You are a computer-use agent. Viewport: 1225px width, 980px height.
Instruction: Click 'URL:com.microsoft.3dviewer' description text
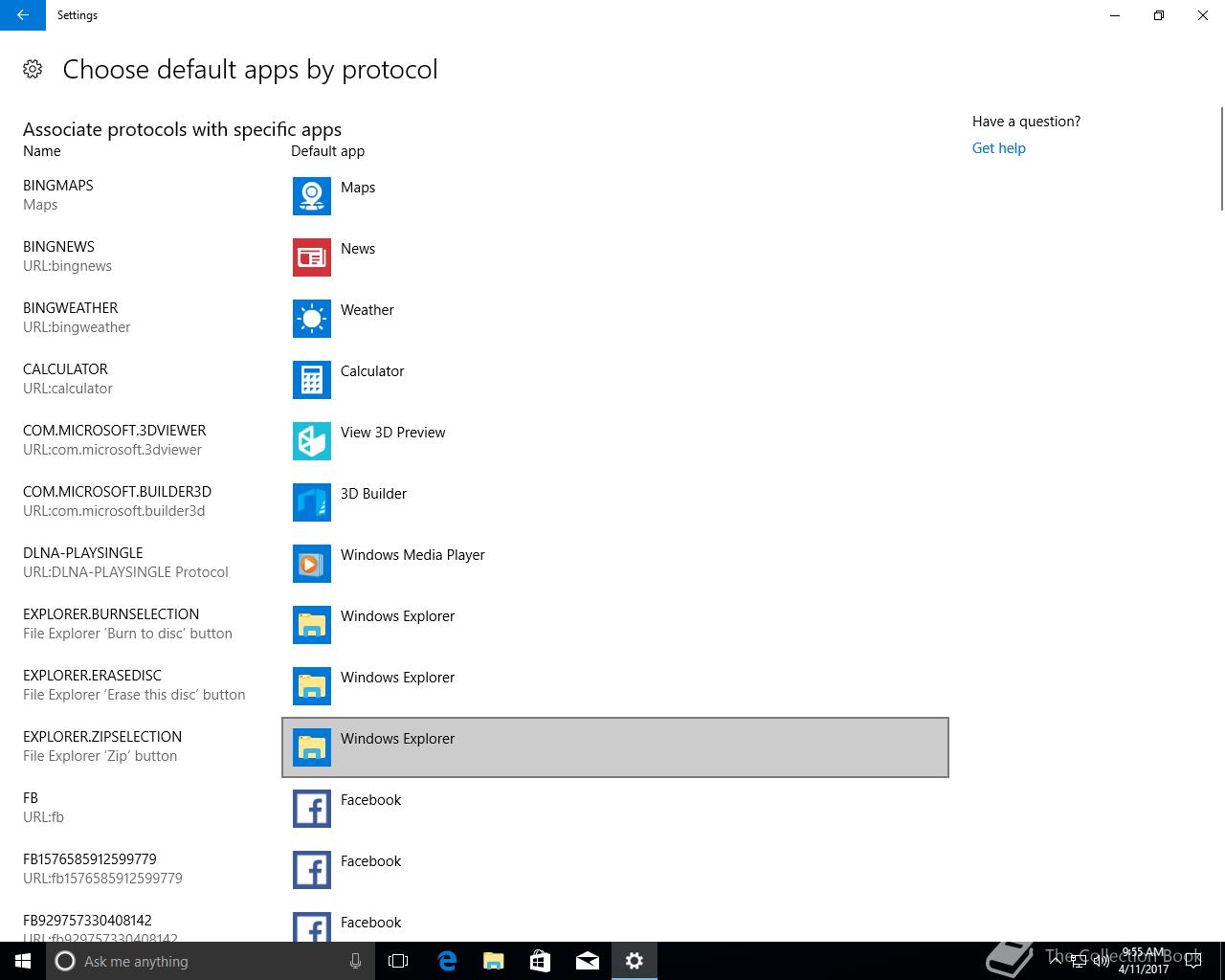tap(112, 450)
